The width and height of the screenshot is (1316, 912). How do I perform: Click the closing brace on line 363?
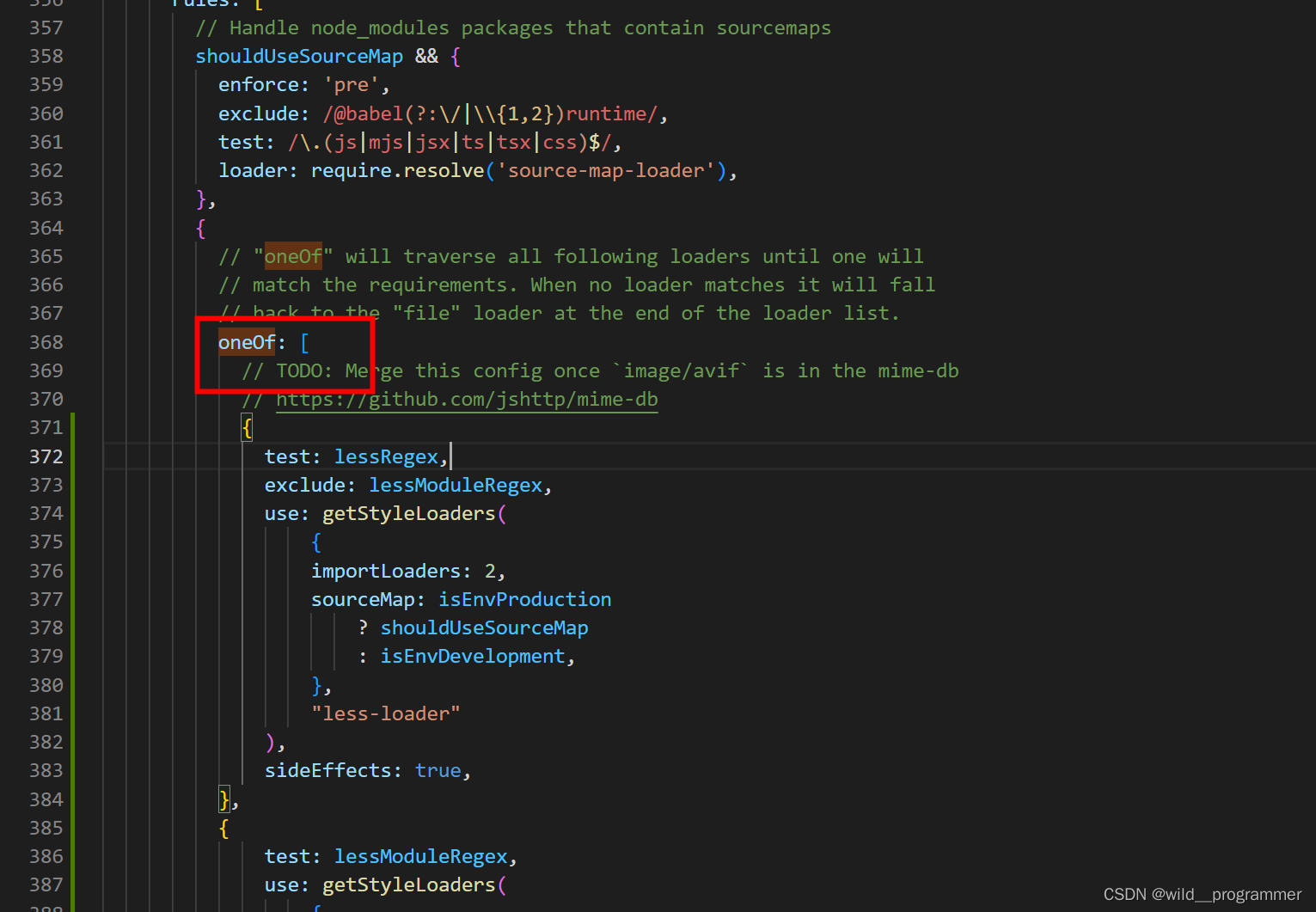[x=201, y=199]
